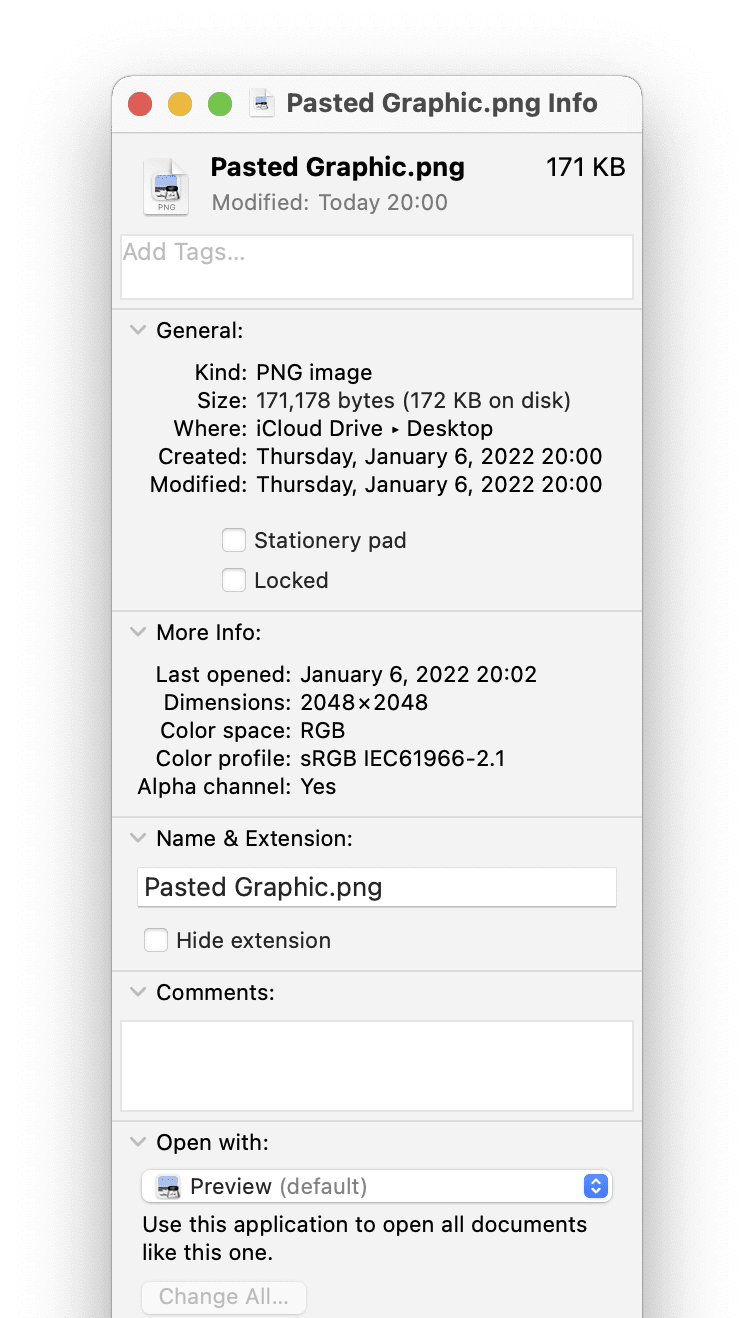Viewport: 754px width, 1318px height.
Task: Click the Pasted Graphic.png name field
Action: coord(376,887)
